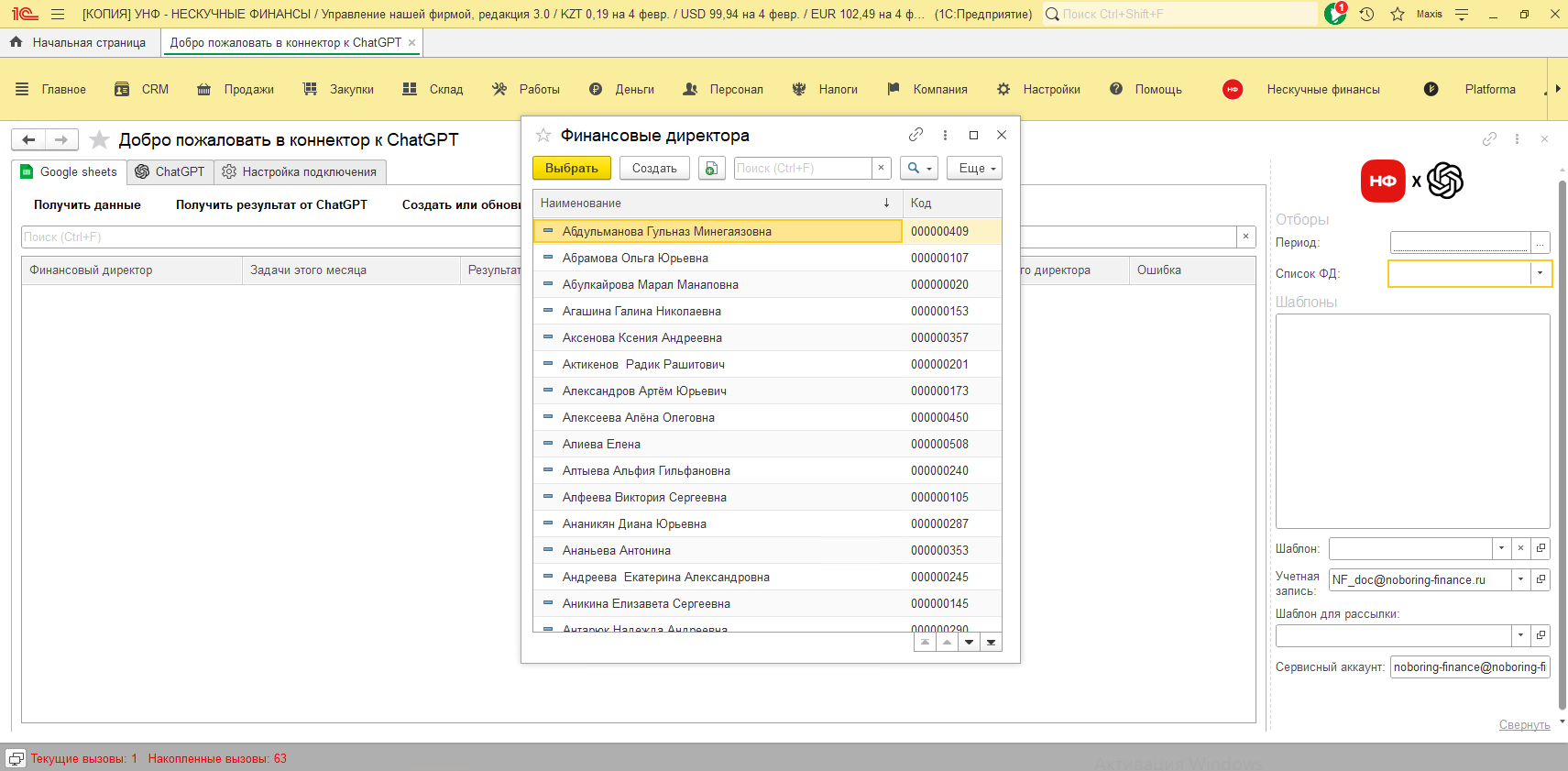Switch to the ChatGPT tab

(170, 171)
